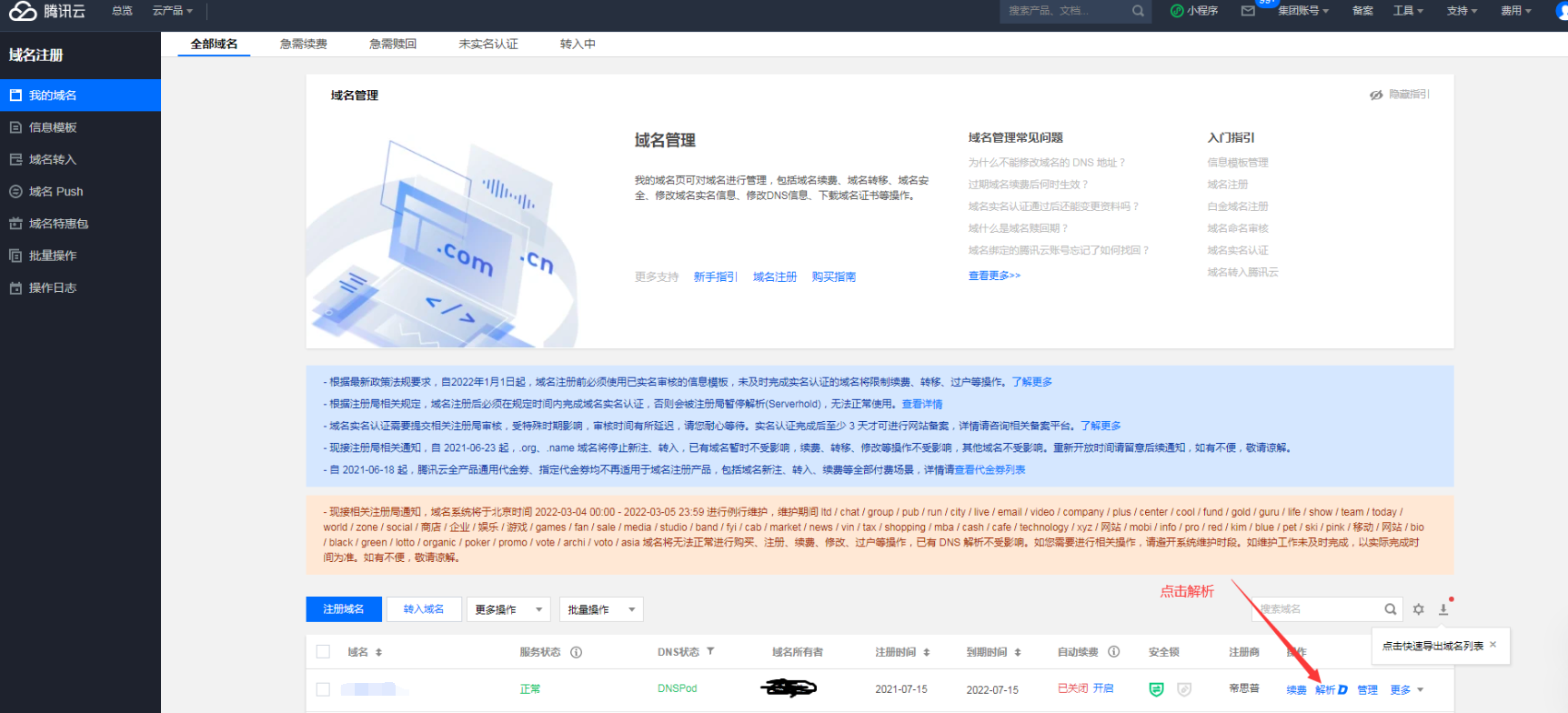Open the table settings gear icon

pos(1419,609)
